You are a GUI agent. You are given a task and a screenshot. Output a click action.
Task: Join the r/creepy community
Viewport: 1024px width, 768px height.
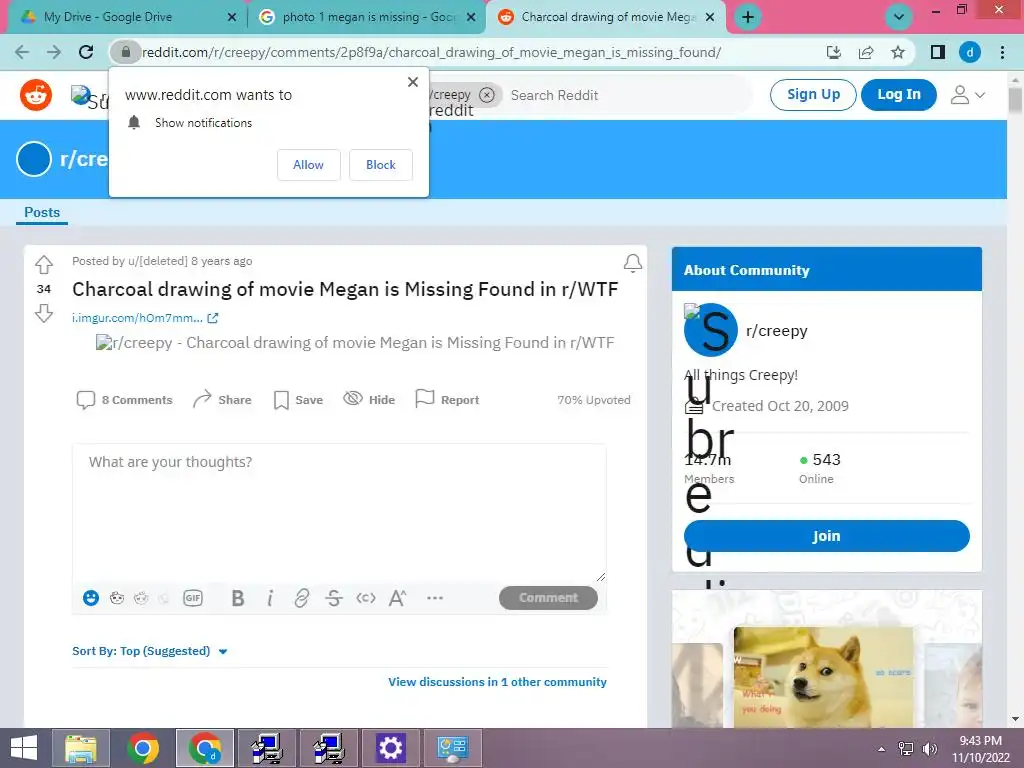pos(826,536)
